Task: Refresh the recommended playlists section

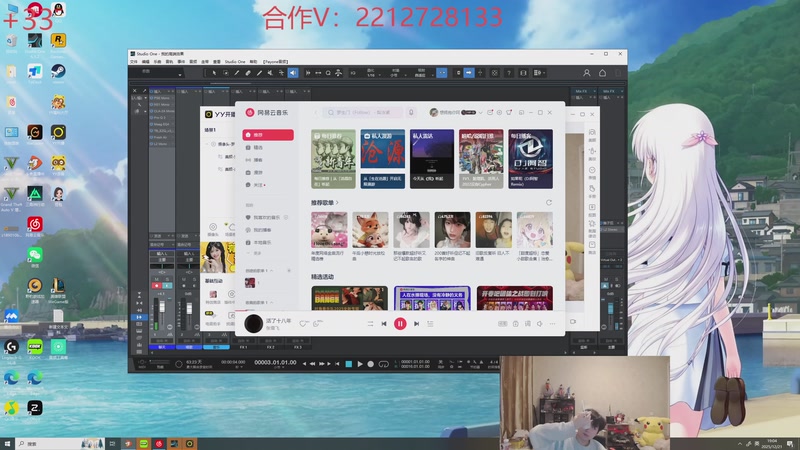Action: point(549,203)
